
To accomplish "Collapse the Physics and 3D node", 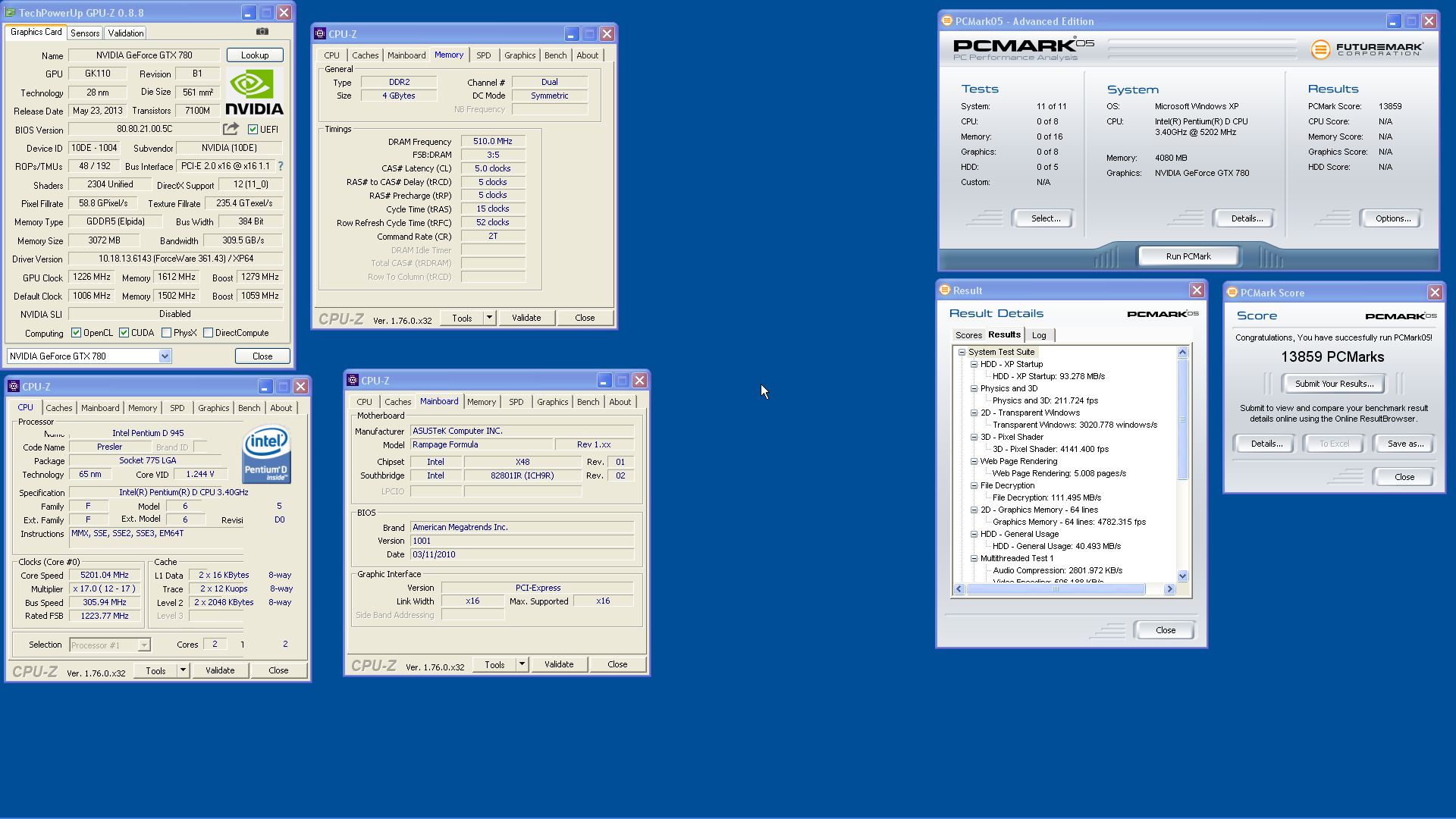I will click(974, 388).
